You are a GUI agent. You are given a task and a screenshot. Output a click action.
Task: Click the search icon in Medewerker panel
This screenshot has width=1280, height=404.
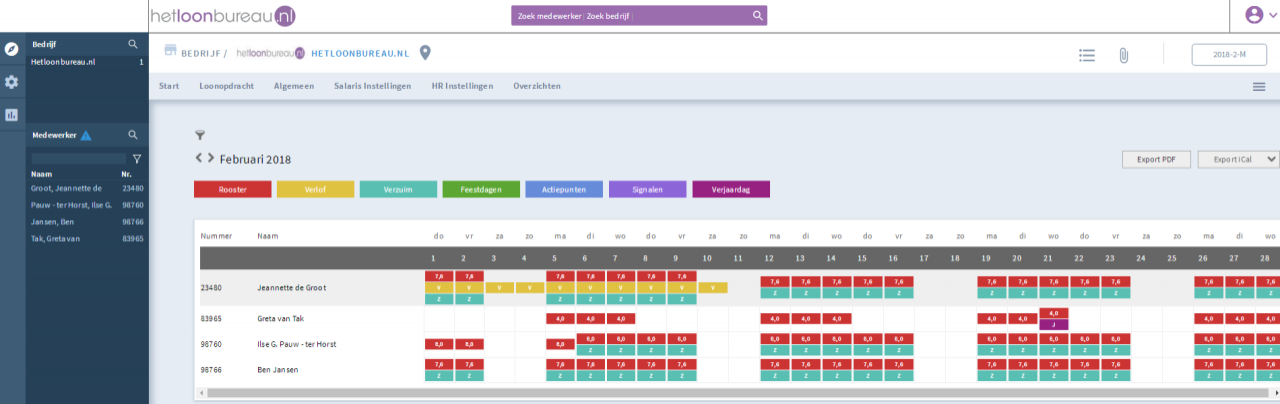point(133,135)
